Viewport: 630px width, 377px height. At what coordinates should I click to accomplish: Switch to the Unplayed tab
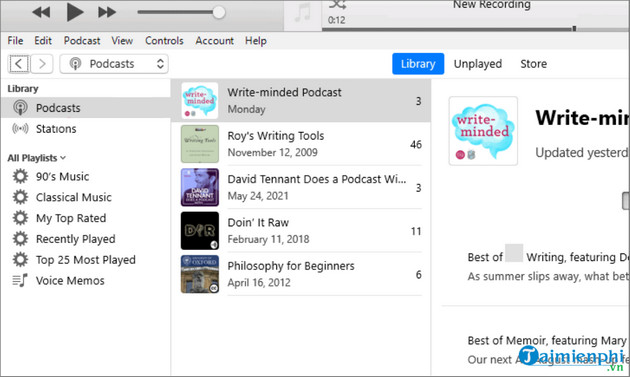tap(477, 64)
